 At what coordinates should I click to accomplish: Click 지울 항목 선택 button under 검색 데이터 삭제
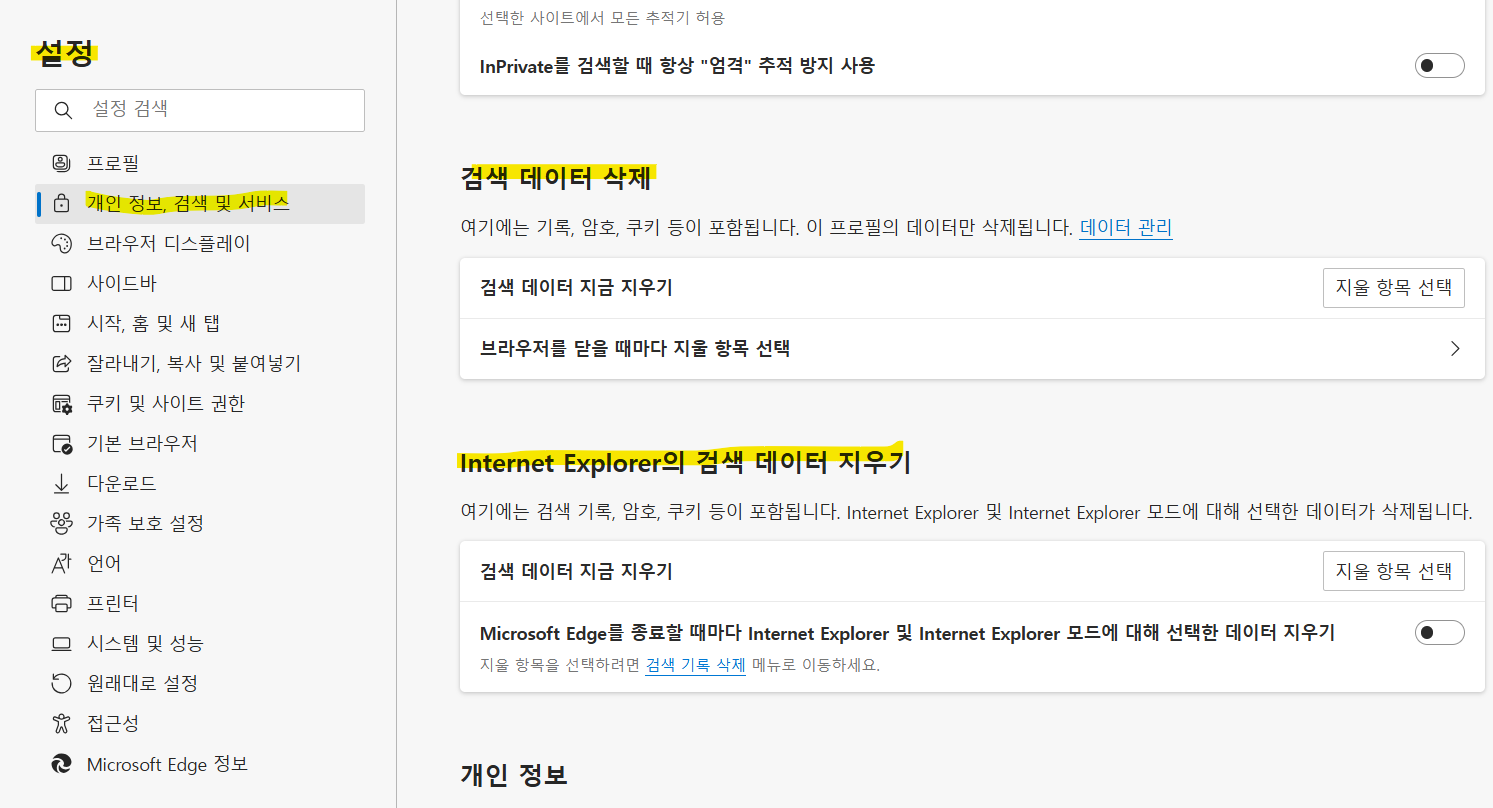tap(1393, 288)
